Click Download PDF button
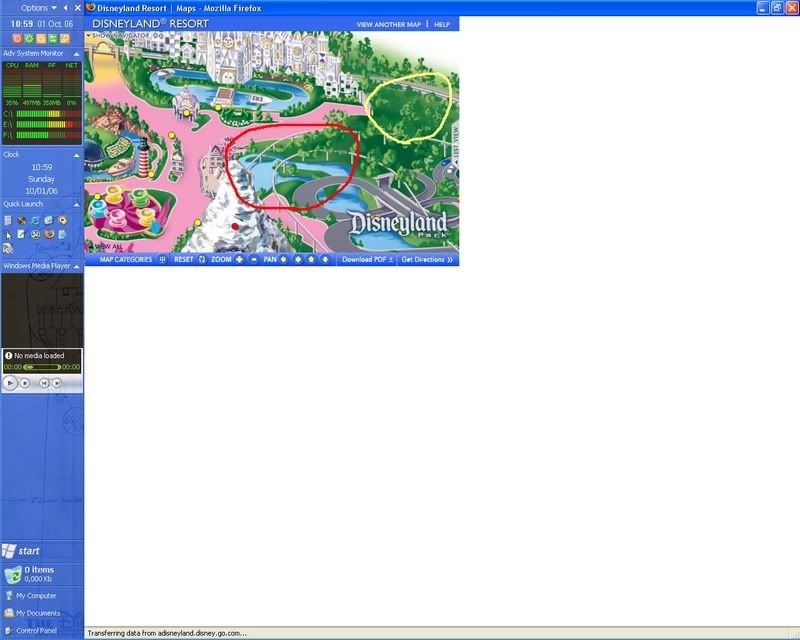 pyautogui.click(x=367, y=259)
